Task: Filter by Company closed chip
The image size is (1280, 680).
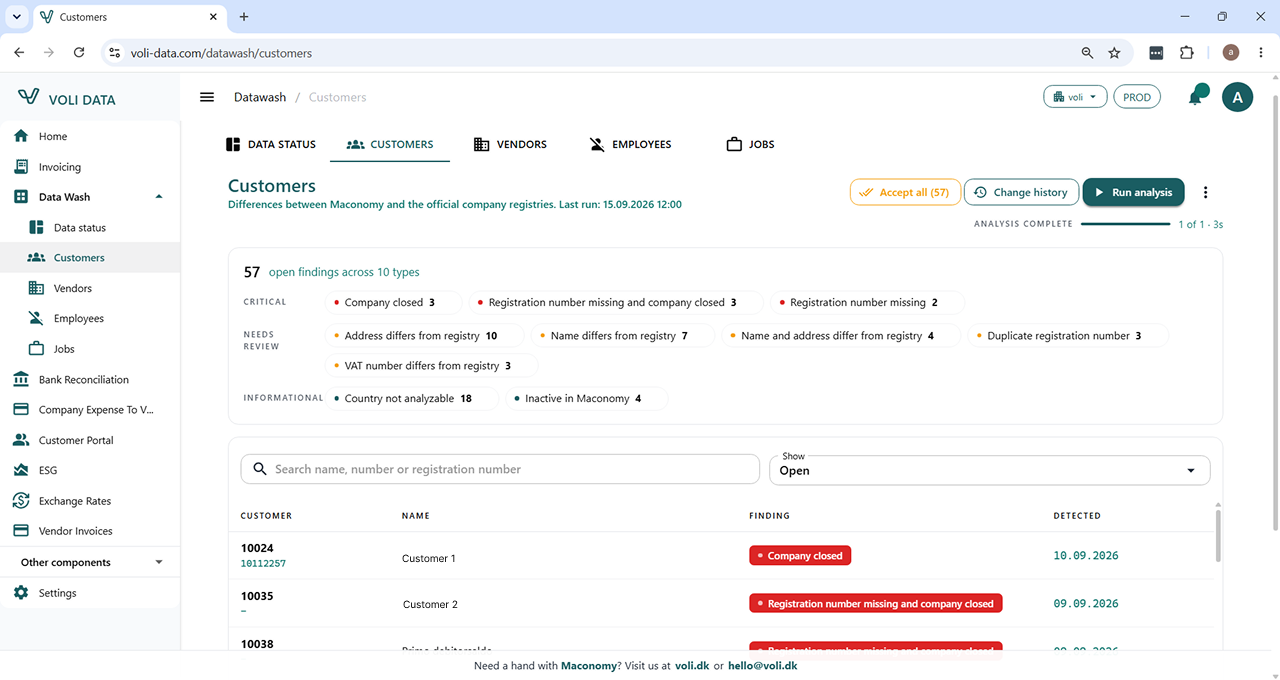Action: pos(394,303)
